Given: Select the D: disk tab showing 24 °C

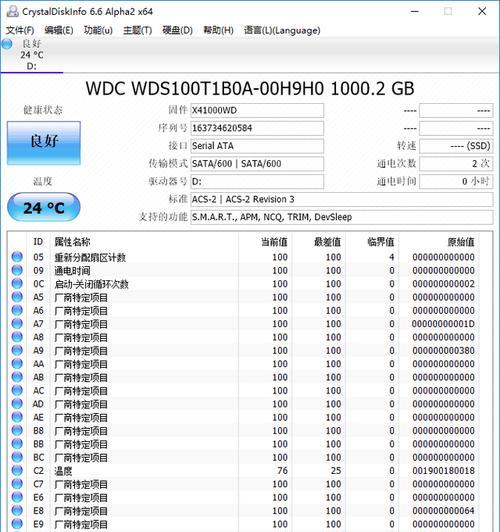Looking at the screenshot, I should point(32,55).
